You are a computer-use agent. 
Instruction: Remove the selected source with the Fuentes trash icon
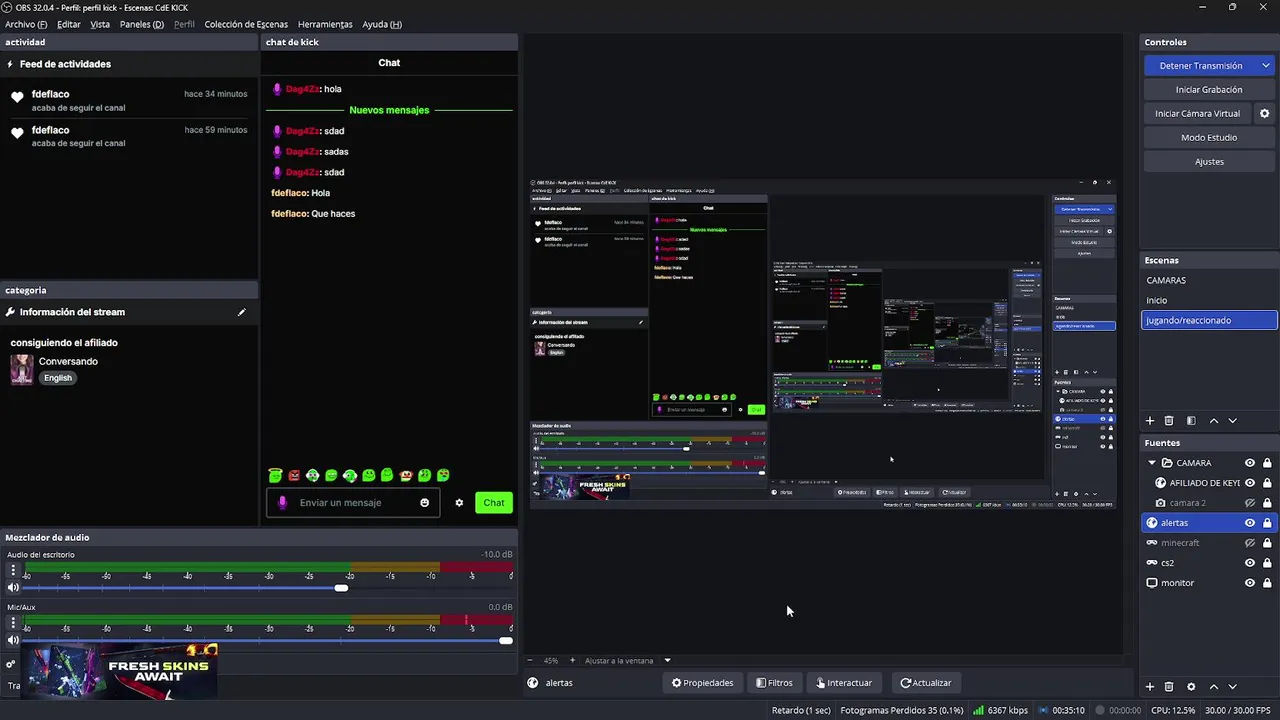pyautogui.click(x=1169, y=687)
